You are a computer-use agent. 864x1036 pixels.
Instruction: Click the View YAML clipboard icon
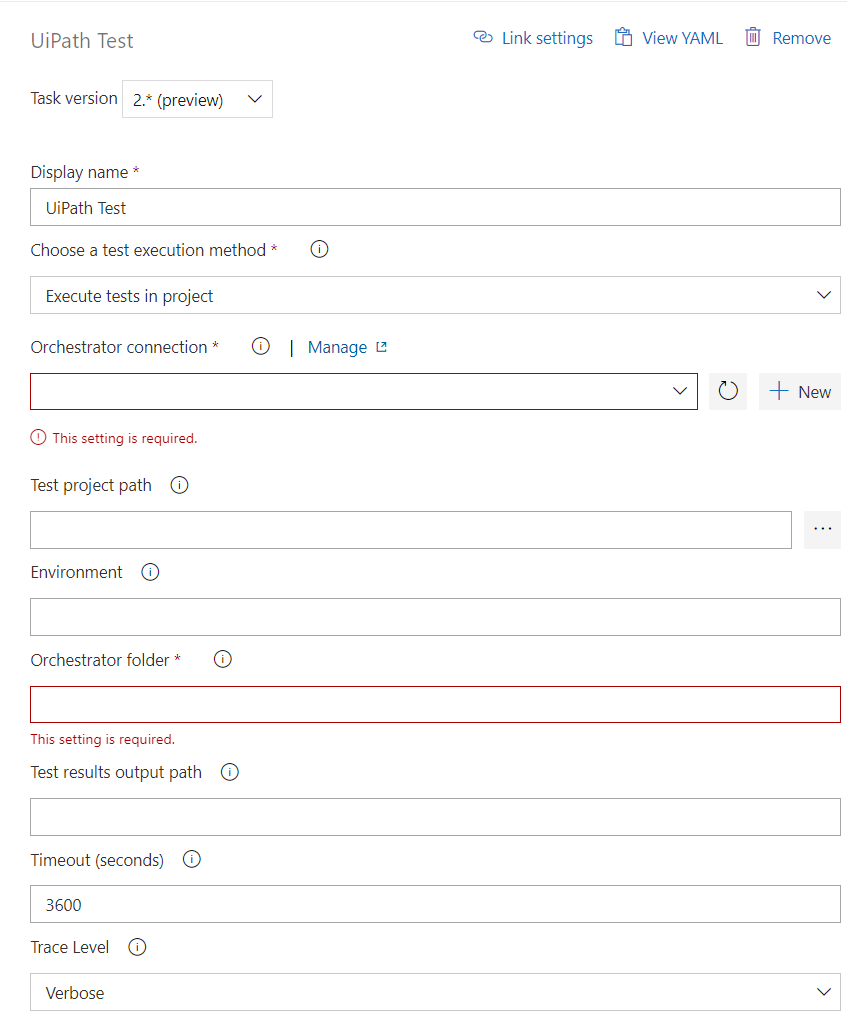[x=623, y=38]
